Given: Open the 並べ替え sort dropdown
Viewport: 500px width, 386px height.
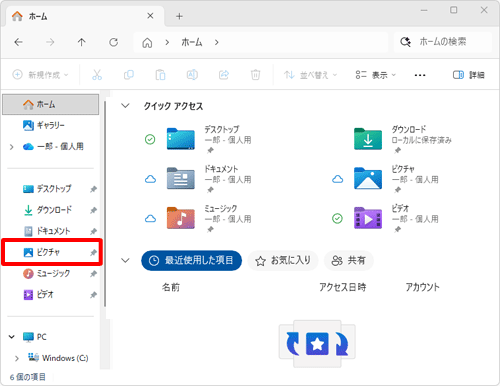Looking at the screenshot, I should tap(310, 75).
